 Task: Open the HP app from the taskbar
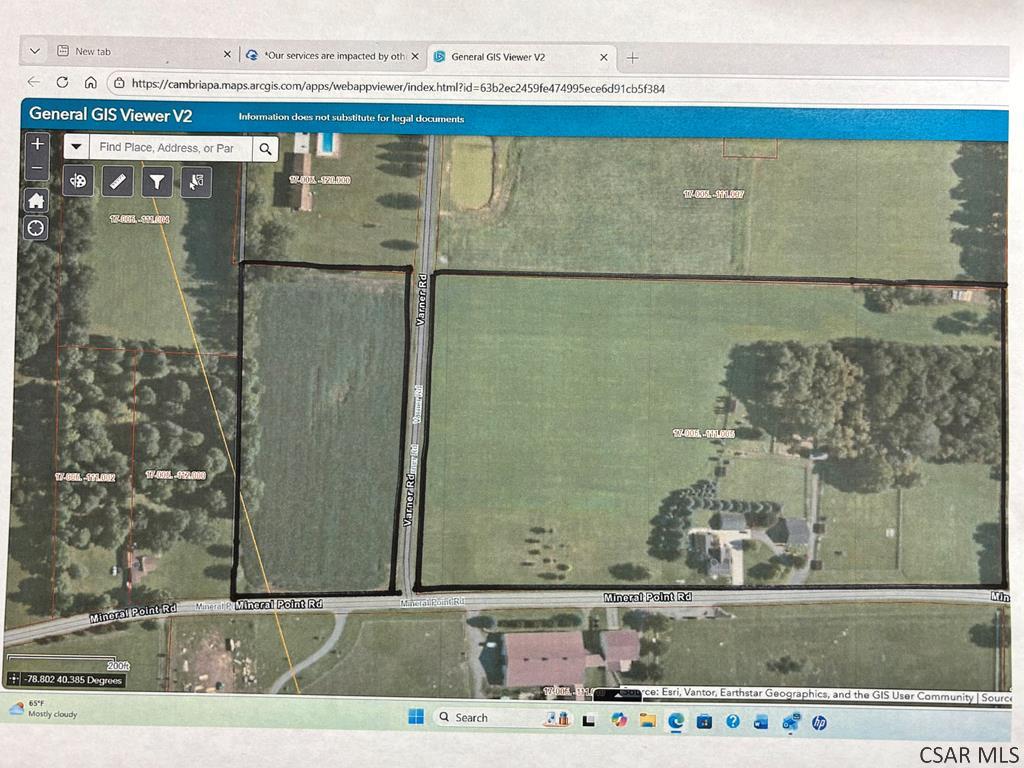pyautogui.click(x=819, y=723)
